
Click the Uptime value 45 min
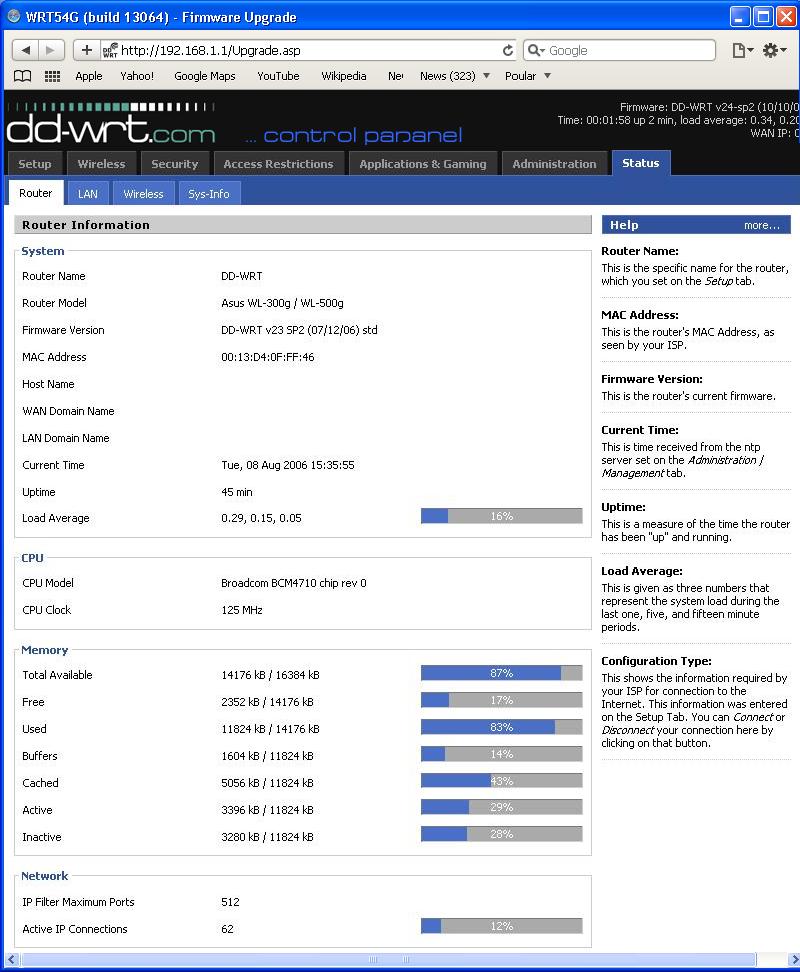(237, 492)
